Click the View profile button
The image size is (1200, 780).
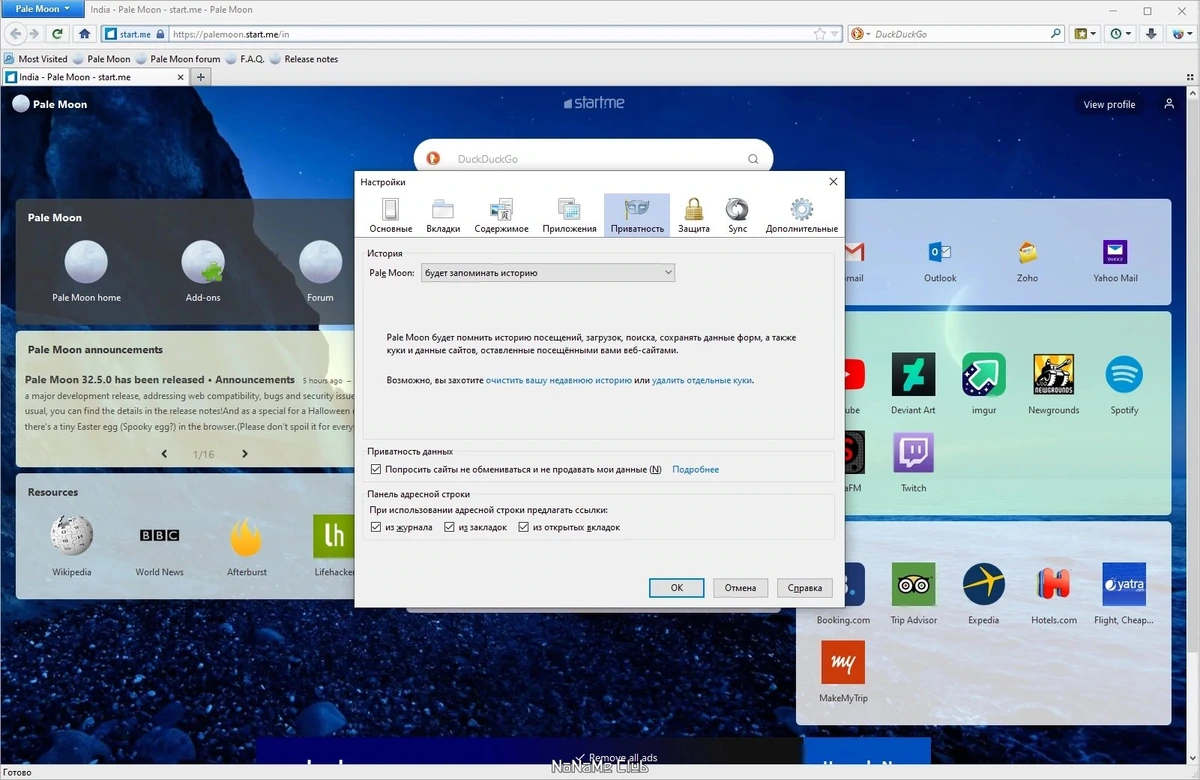pos(1109,104)
